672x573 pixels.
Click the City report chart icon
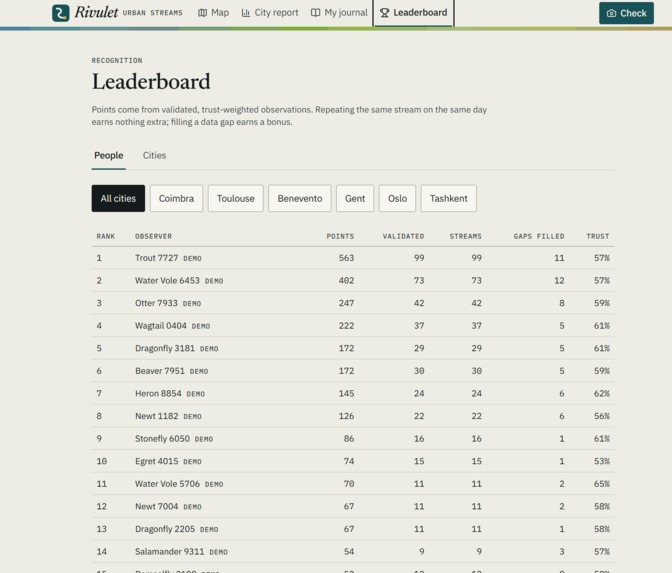[246, 13]
